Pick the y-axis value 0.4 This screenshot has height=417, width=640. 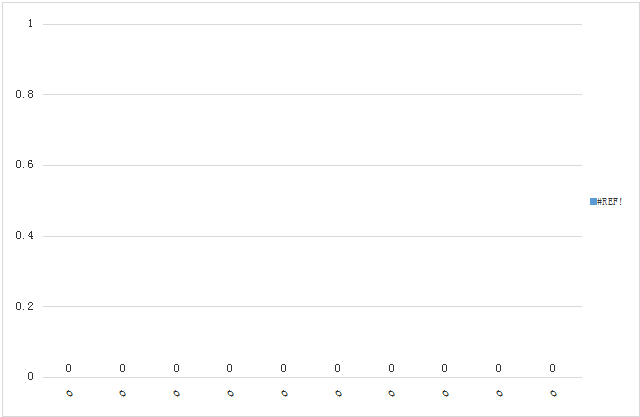[24, 235]
